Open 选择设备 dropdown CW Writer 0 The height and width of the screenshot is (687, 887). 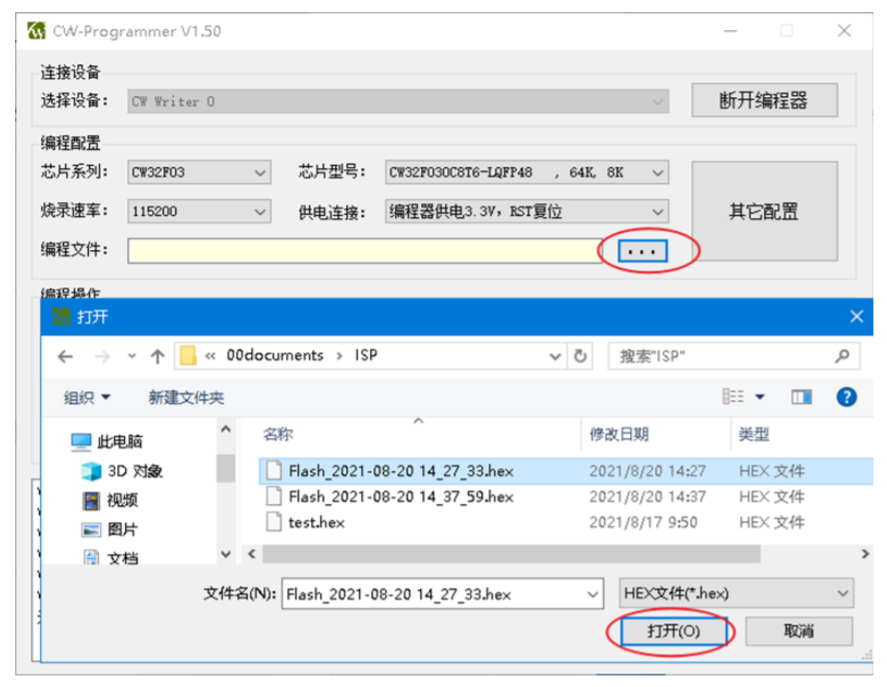[398, 101]
